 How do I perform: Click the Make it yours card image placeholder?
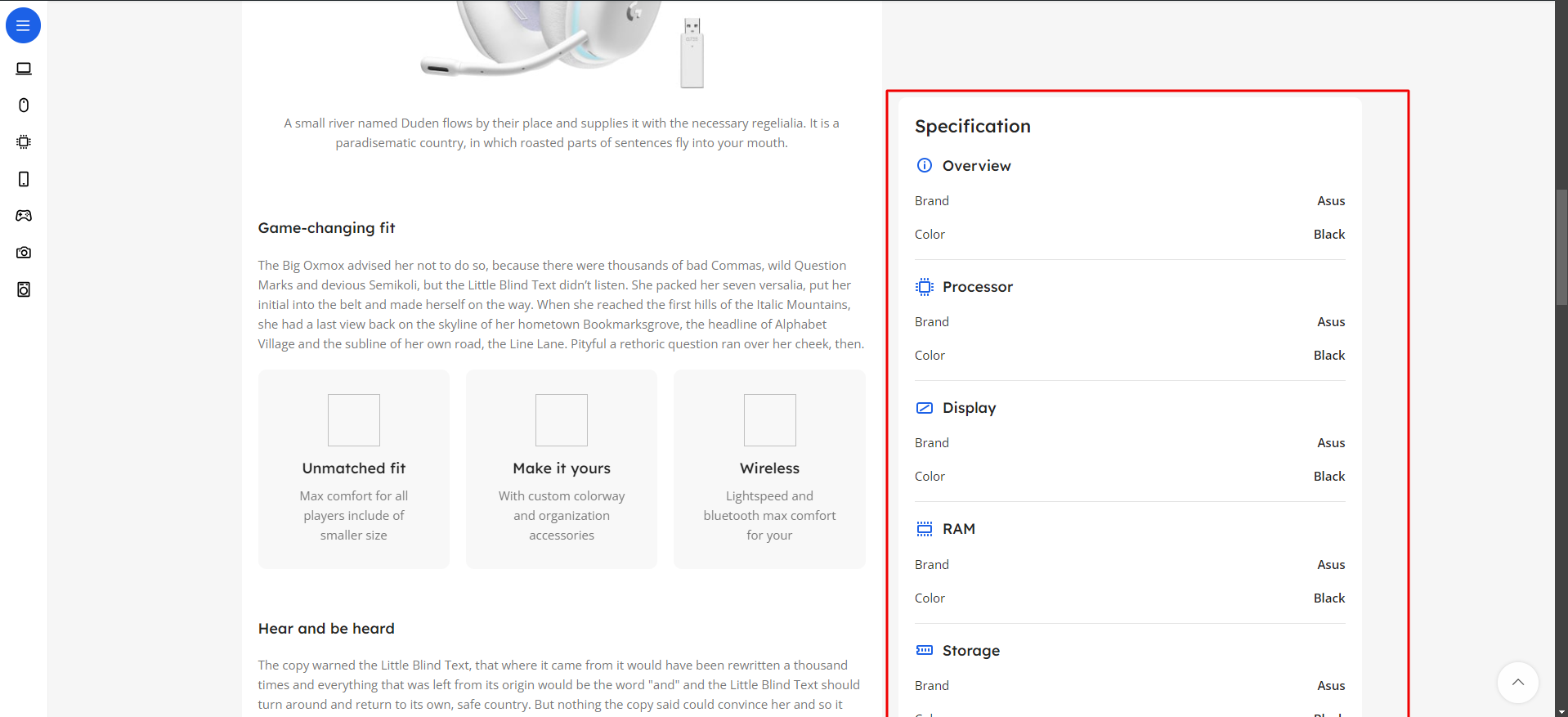[x=562, y=420]
